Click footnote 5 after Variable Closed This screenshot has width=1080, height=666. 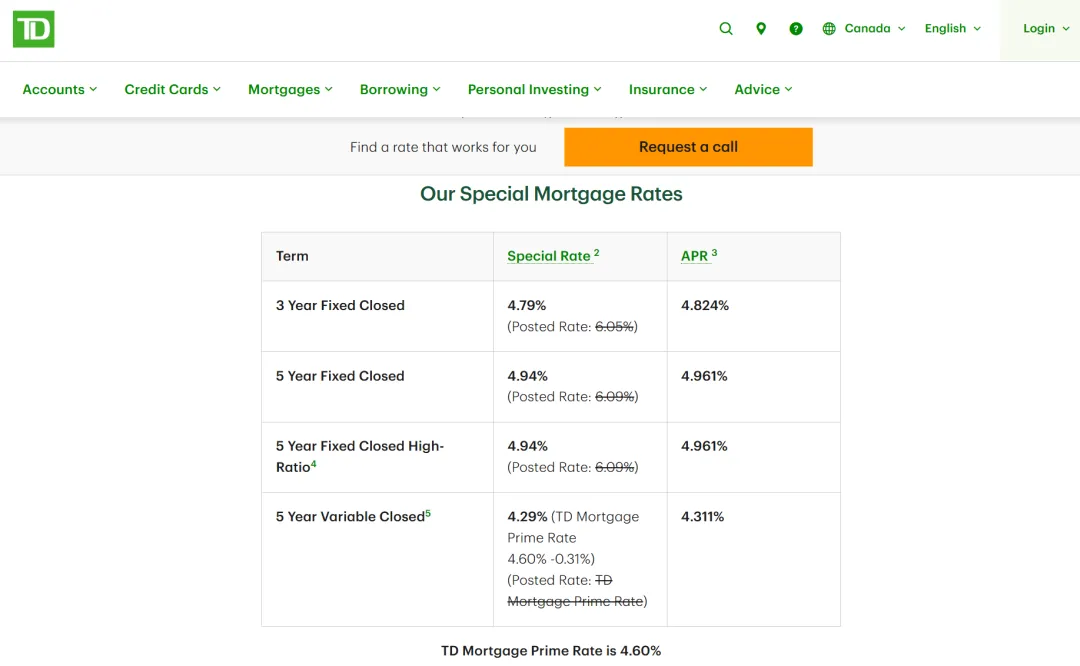428,514
